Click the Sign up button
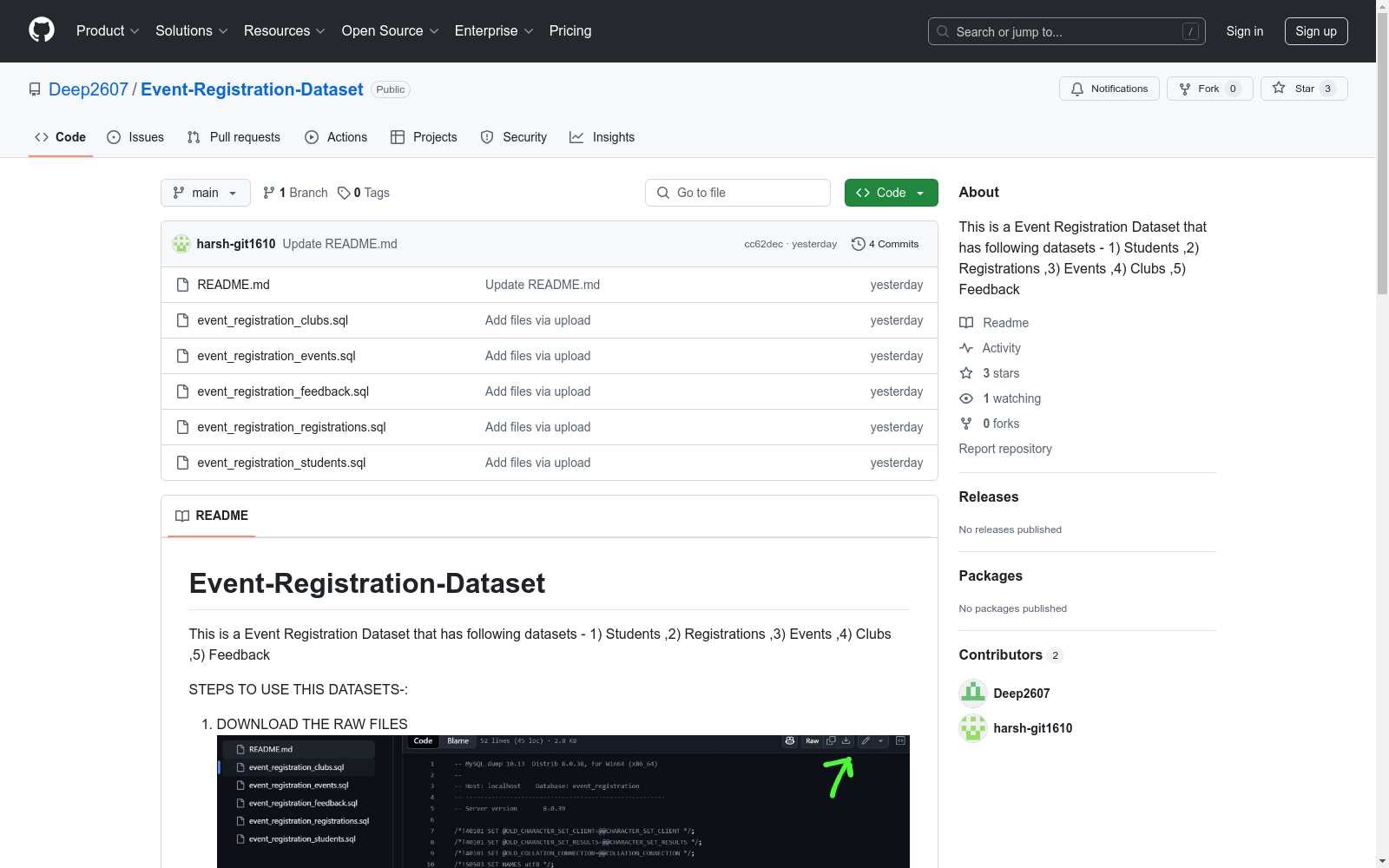Image resolution: width=1389 pixels, height=868 pixels. pyautogui.click(x=1316, y=31)
